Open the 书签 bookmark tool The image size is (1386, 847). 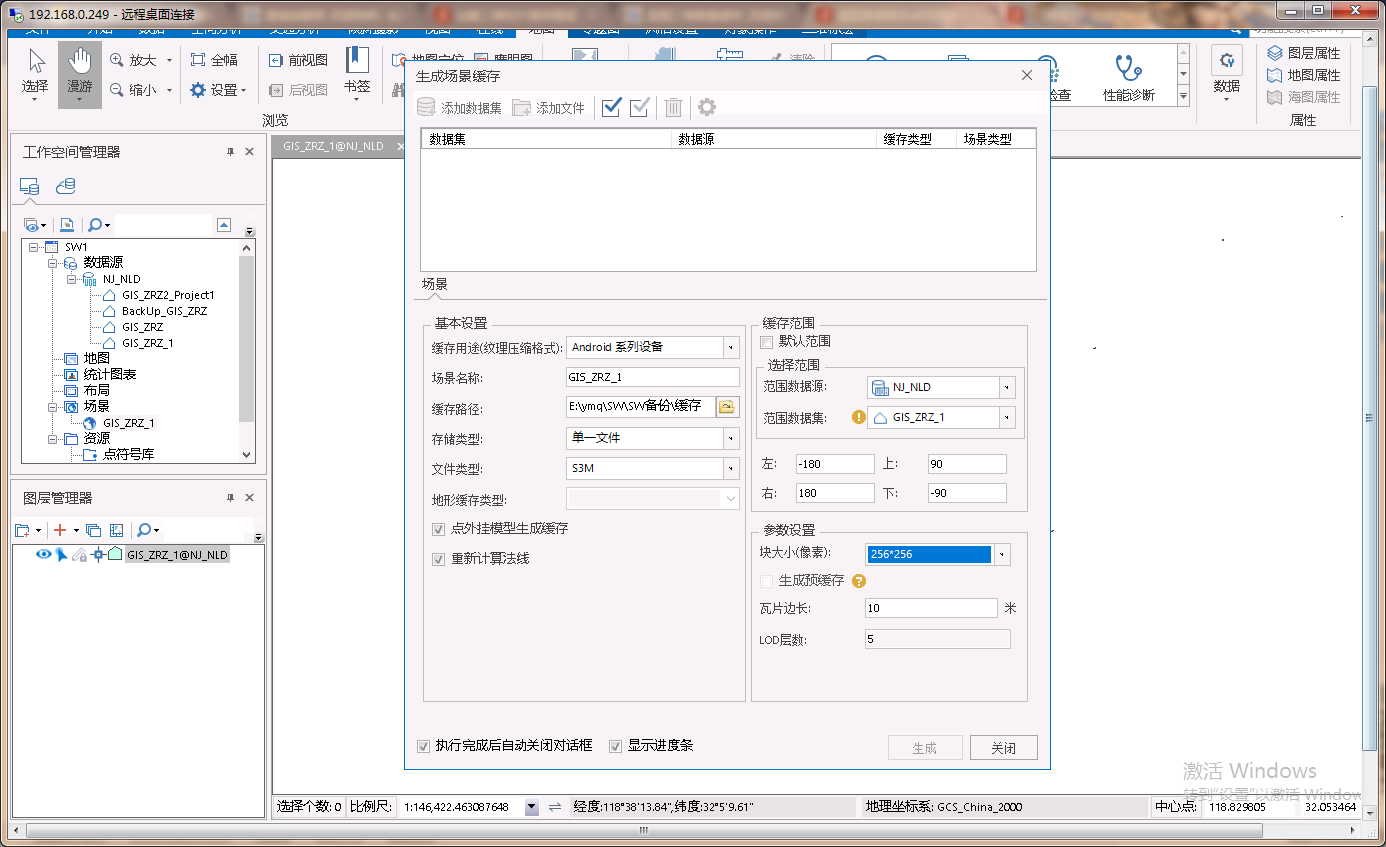(x=357, y=73)
